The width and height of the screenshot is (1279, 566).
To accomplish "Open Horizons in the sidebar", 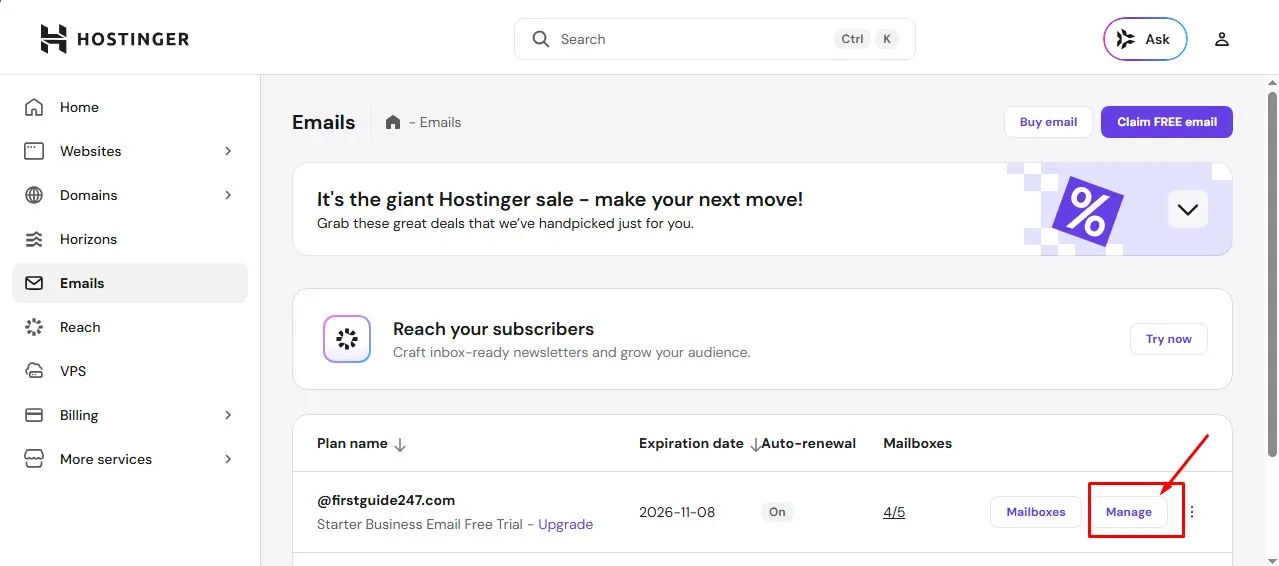I will [x=130, y=239].
